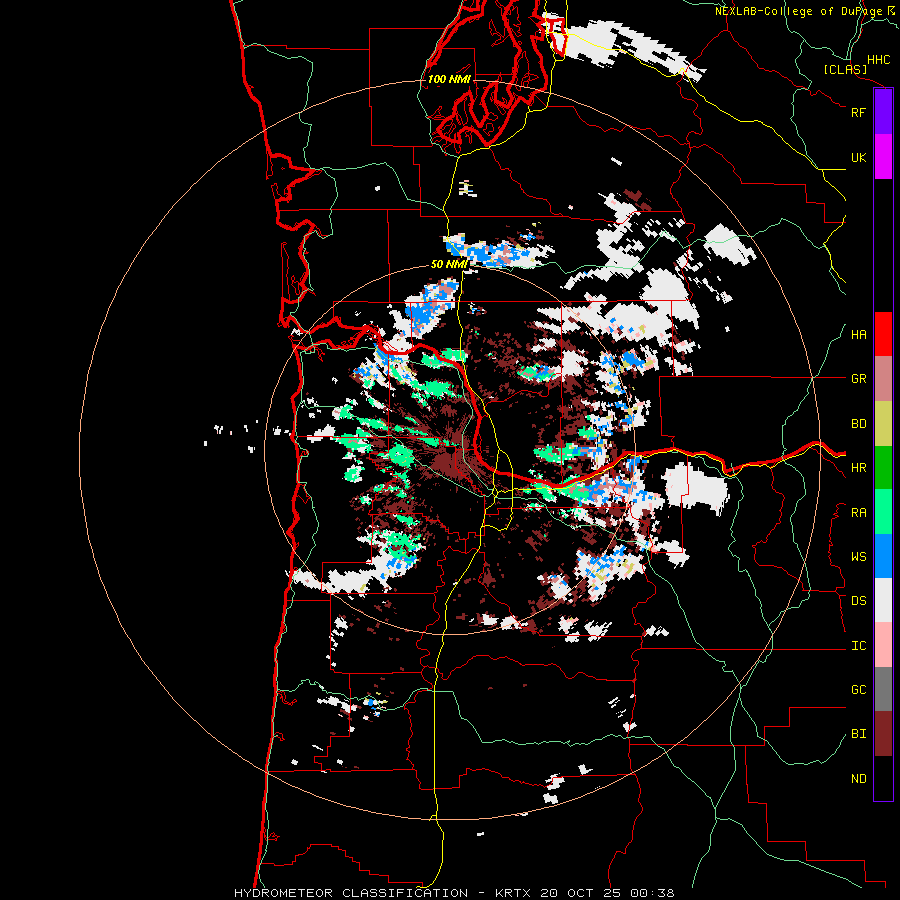The height and width of the screenshot is (900, 900).
Task: Click the magenta UK legend color swatch
Action: tap(883, 157)
